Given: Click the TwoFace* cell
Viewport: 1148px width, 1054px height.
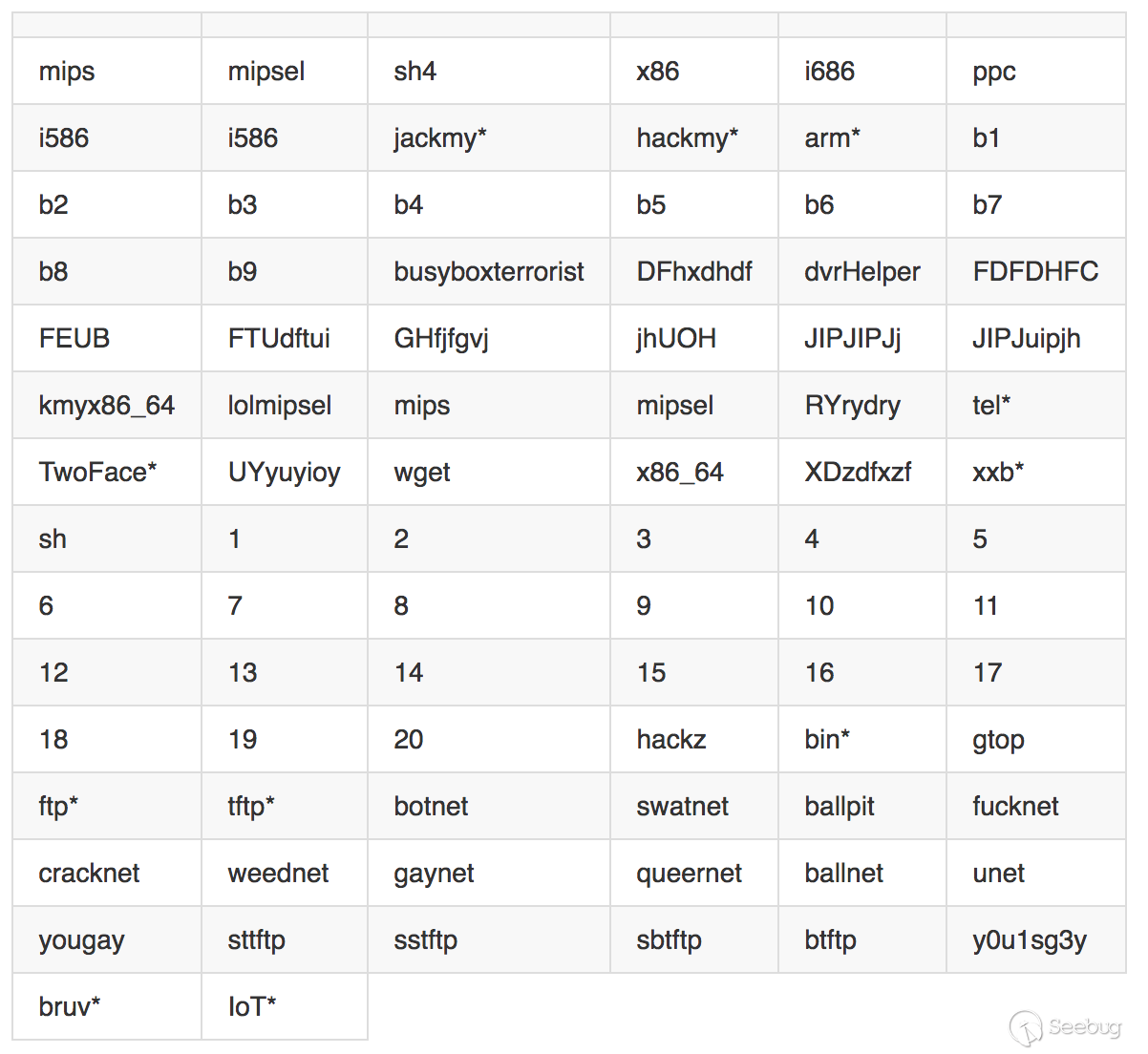Looking at the screenshot, I should pyautogui.click(x=97, y=473).
